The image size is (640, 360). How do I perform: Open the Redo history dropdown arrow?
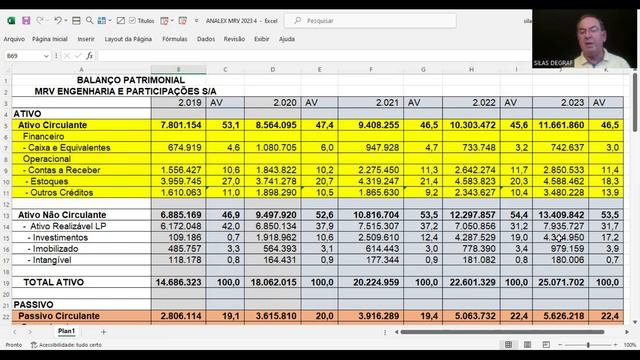(x=47, y=20)
